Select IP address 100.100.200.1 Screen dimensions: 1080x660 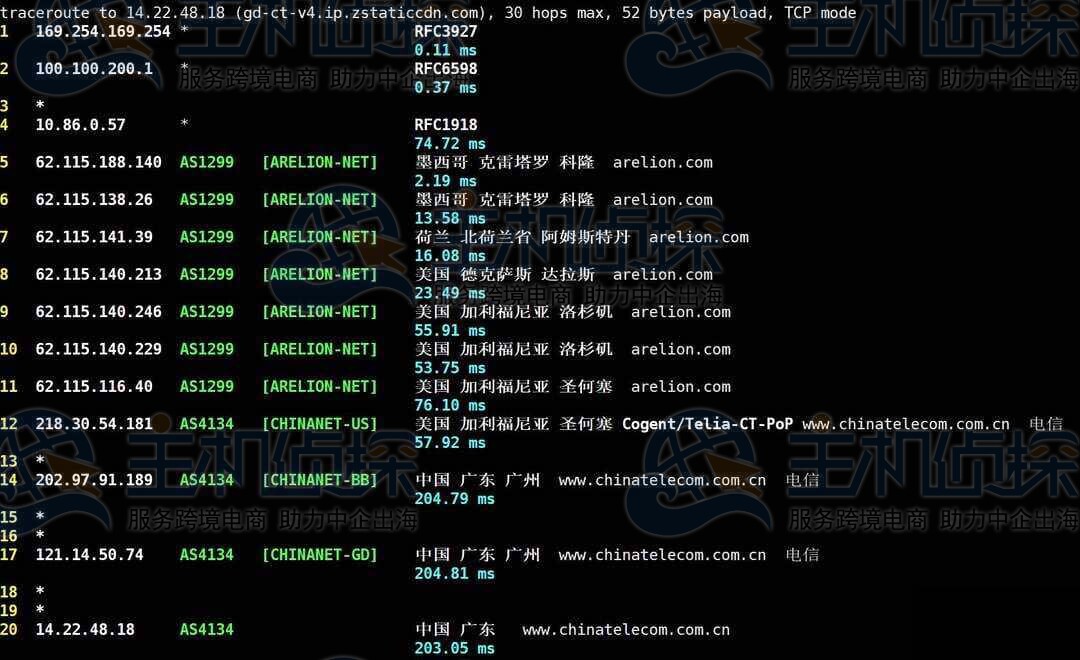(x=94, y=69)
